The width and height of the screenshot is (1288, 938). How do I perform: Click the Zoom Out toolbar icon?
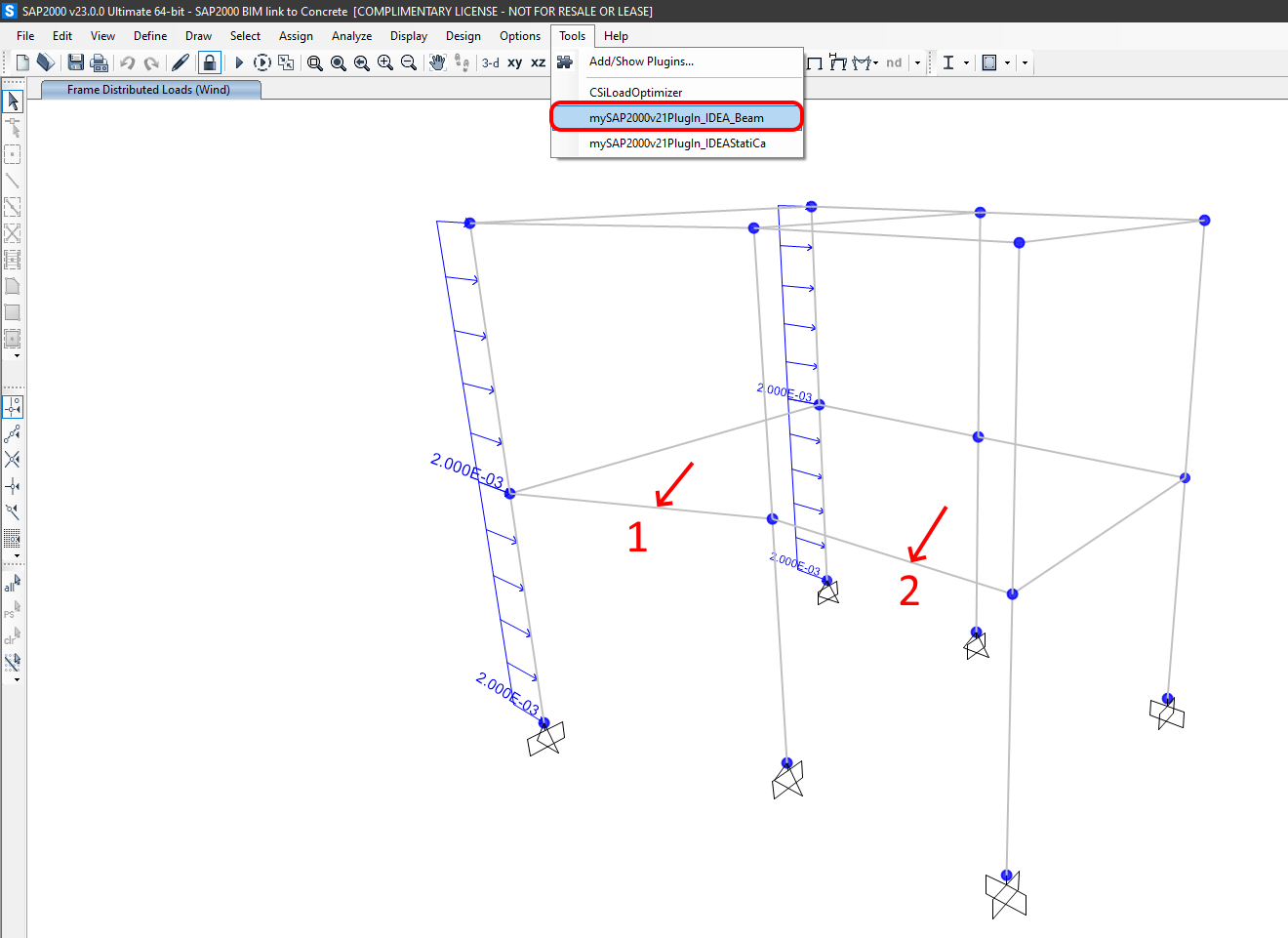pos(409,62)
